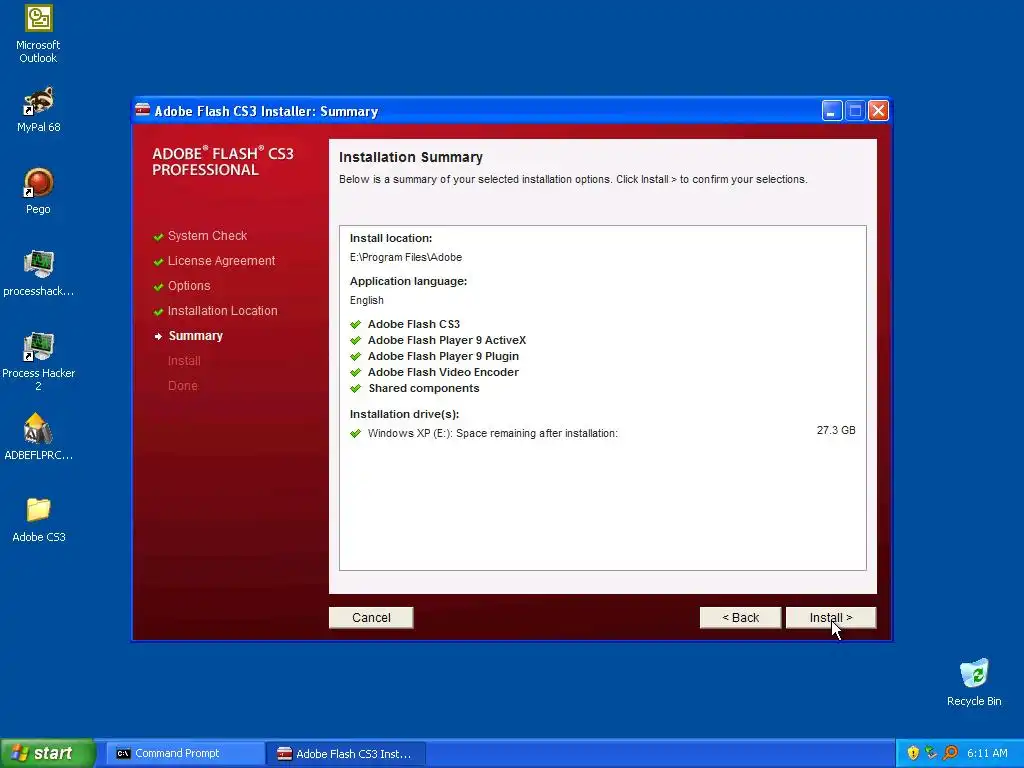1024x768 pixels.
Task: Click the Shared components entry text
Action: [423, 388]
